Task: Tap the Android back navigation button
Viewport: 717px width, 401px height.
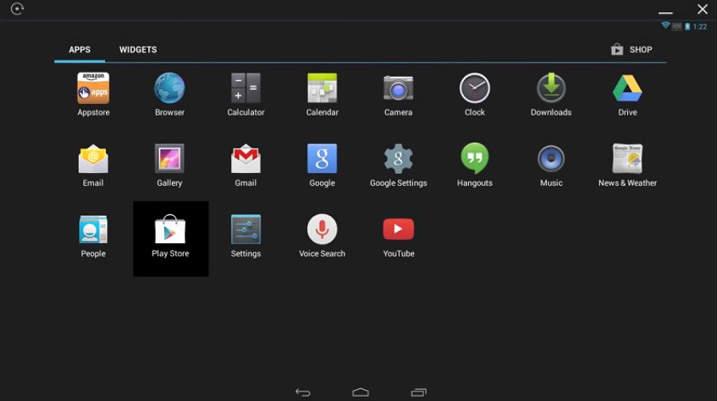Action: tap(303, 392)
